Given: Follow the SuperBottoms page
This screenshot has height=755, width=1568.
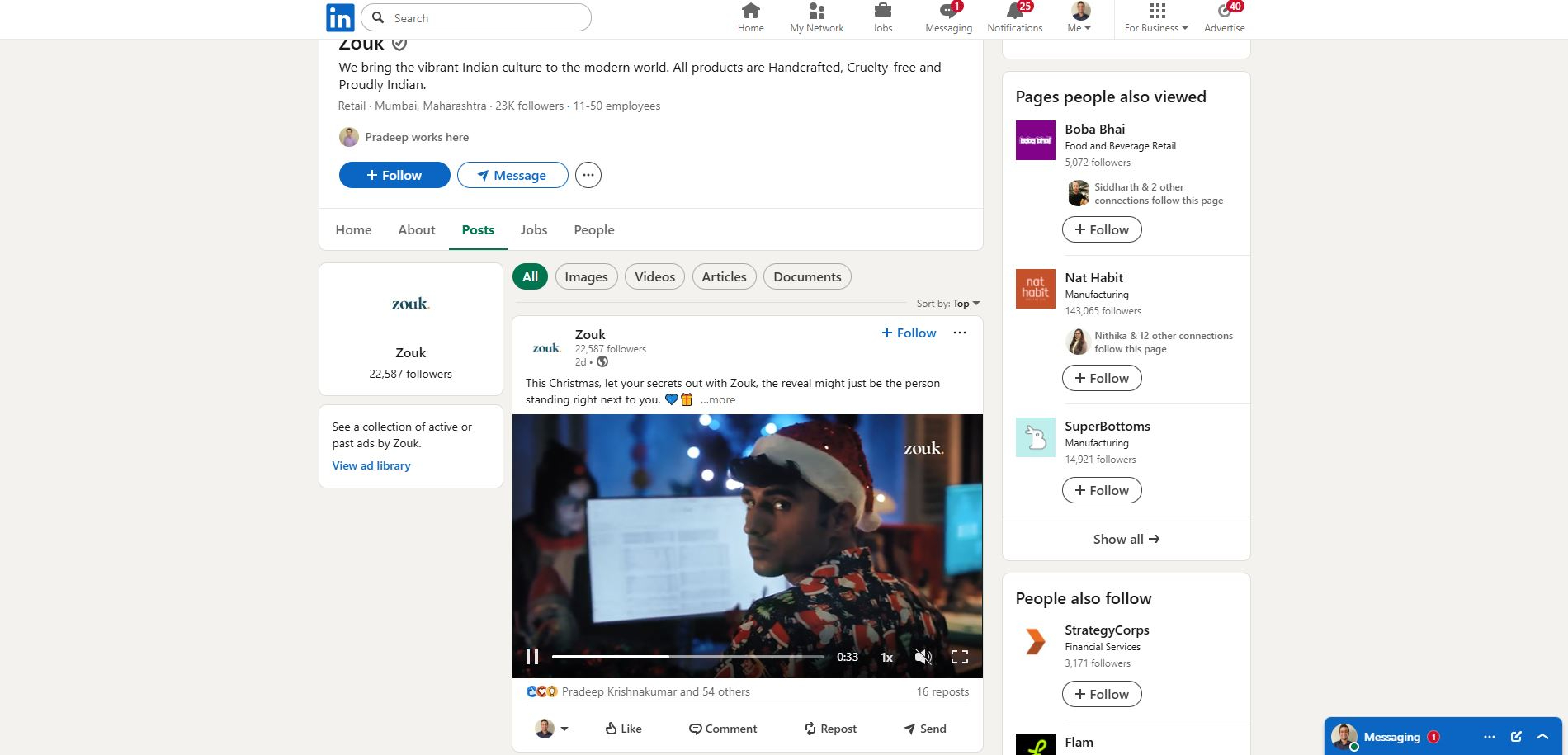Looking at the screenshot, I should coord(1102,490).
